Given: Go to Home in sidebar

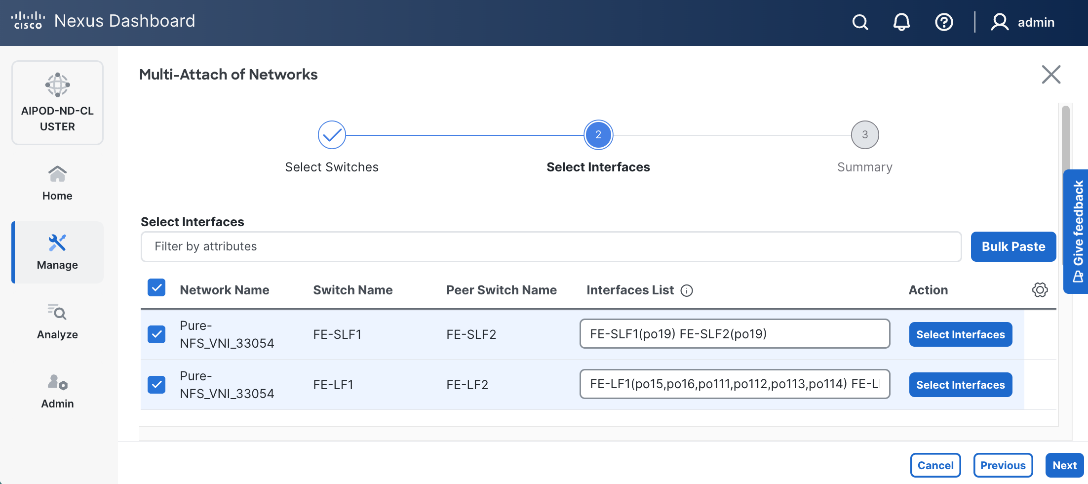Looking at the screenshot, I should [58, 183].
